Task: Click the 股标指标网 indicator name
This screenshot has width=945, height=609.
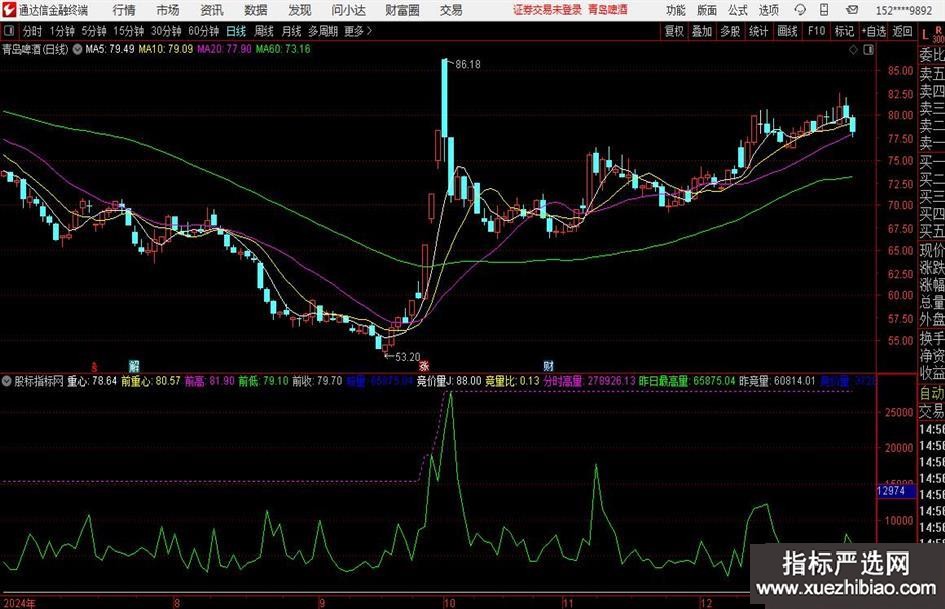Action: (x=39, y=381)
